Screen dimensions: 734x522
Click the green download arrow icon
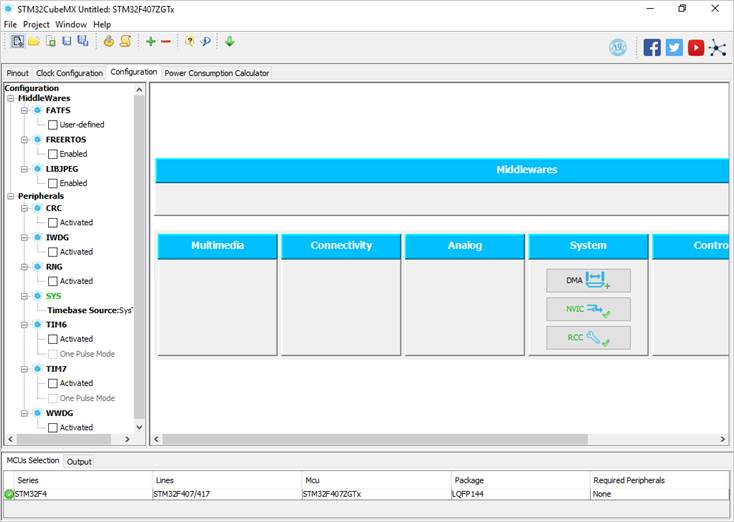pyautogui.click(x=229, y=41)
